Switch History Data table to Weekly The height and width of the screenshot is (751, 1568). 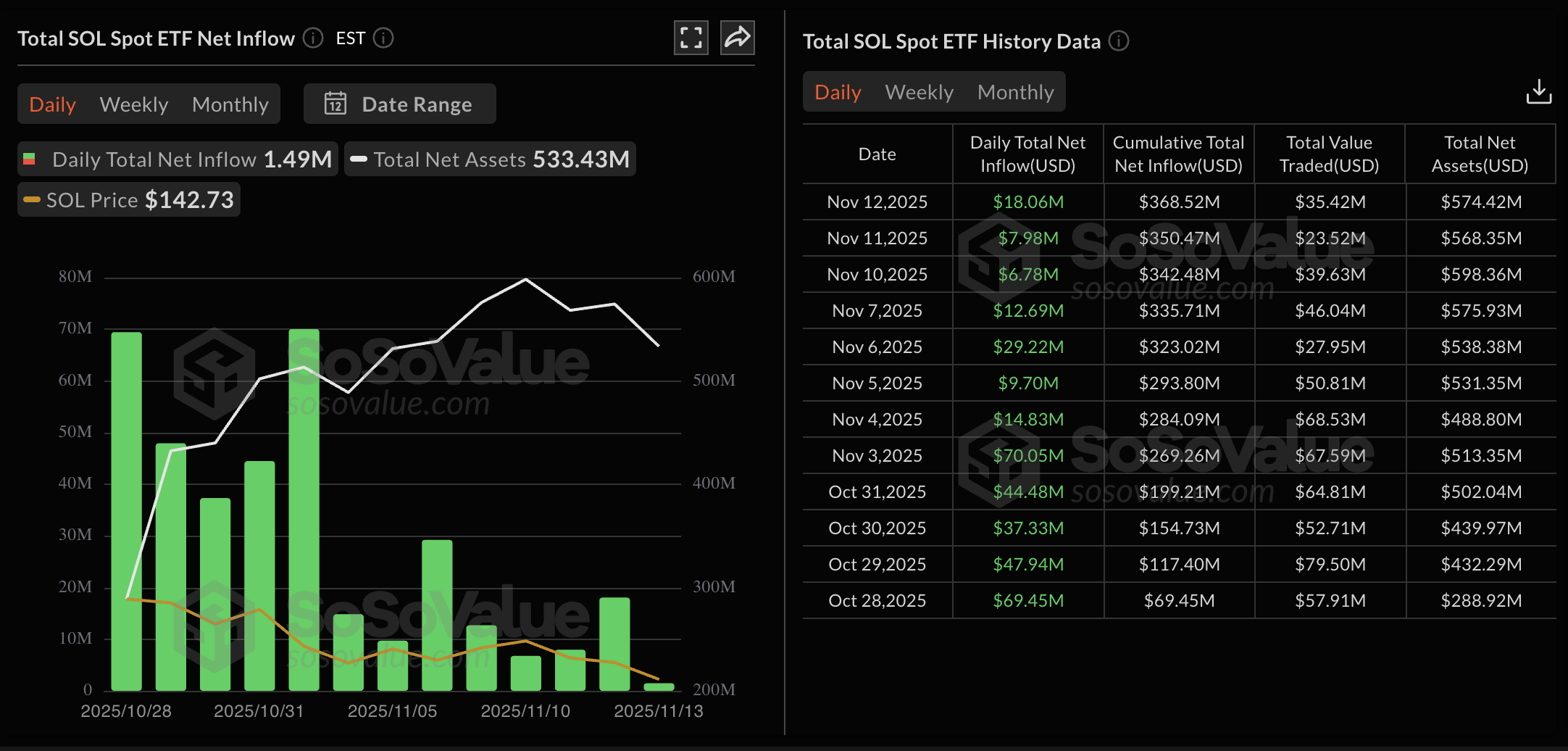(x=918, y=91)
